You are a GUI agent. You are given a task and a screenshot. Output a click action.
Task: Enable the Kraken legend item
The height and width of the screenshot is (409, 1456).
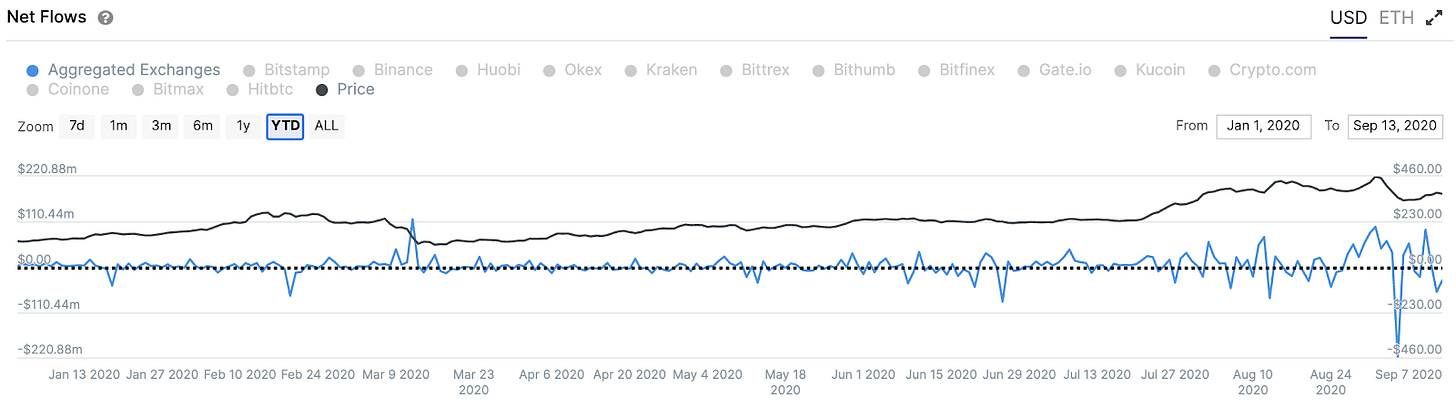click(x=671, y=70)
